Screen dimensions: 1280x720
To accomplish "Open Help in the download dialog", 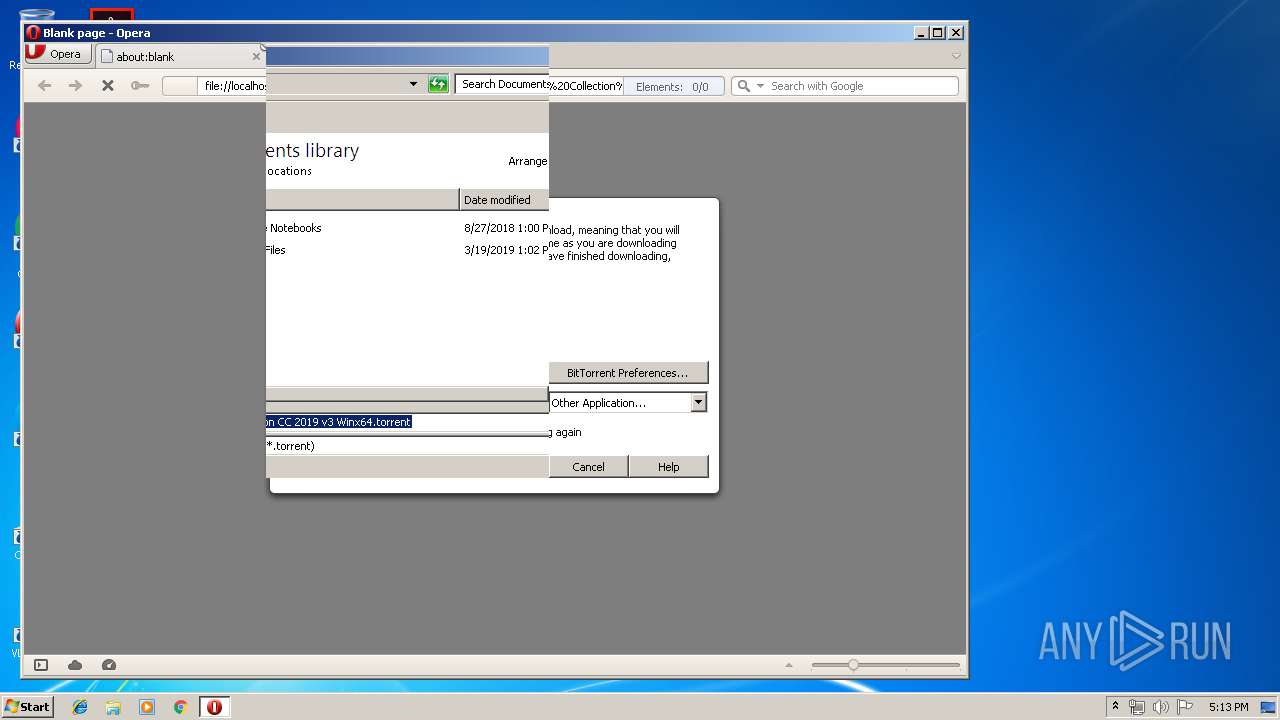I will click(668, 467).
